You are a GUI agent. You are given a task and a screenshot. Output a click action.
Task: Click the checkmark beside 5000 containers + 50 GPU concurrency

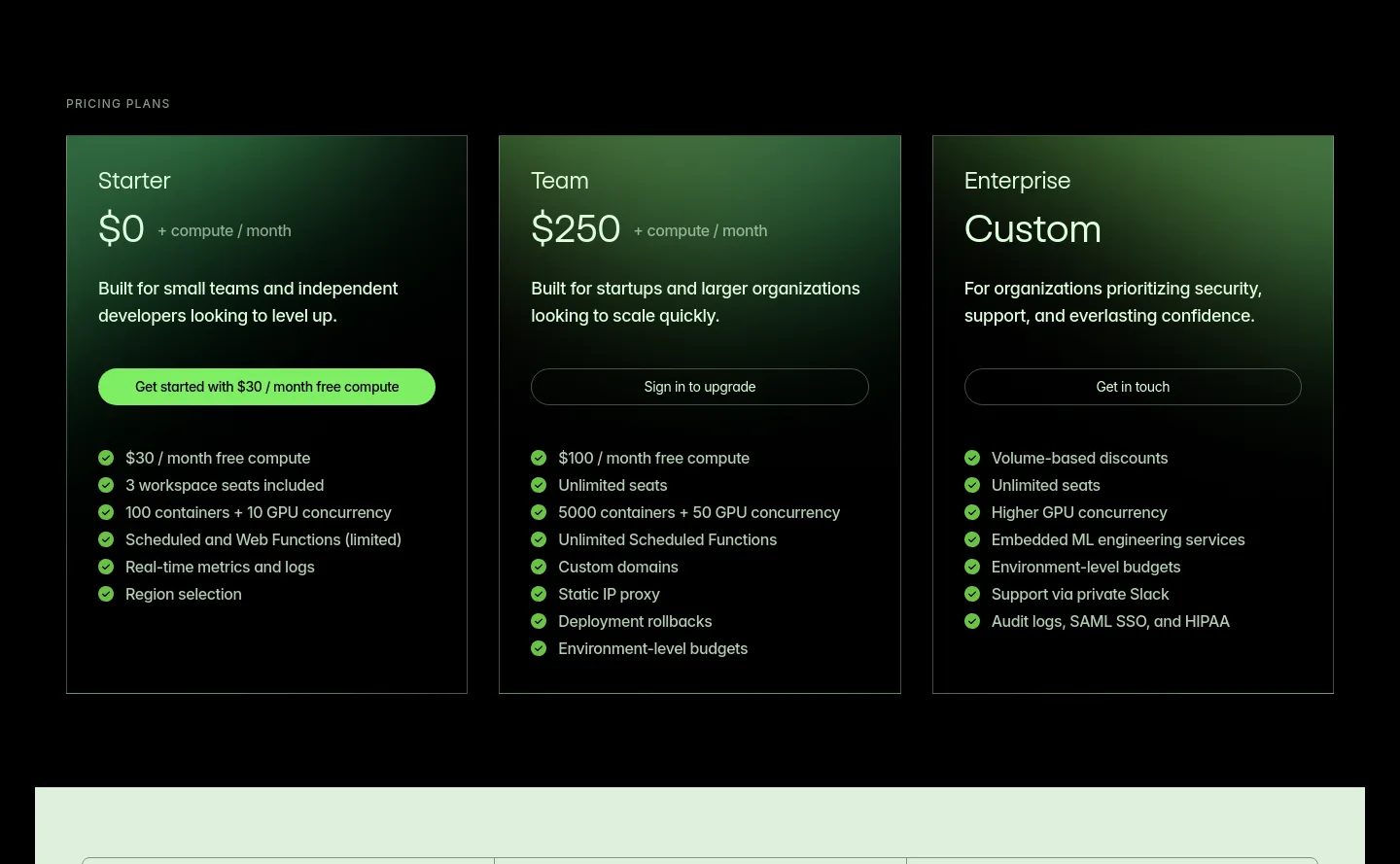coord(539,512)
